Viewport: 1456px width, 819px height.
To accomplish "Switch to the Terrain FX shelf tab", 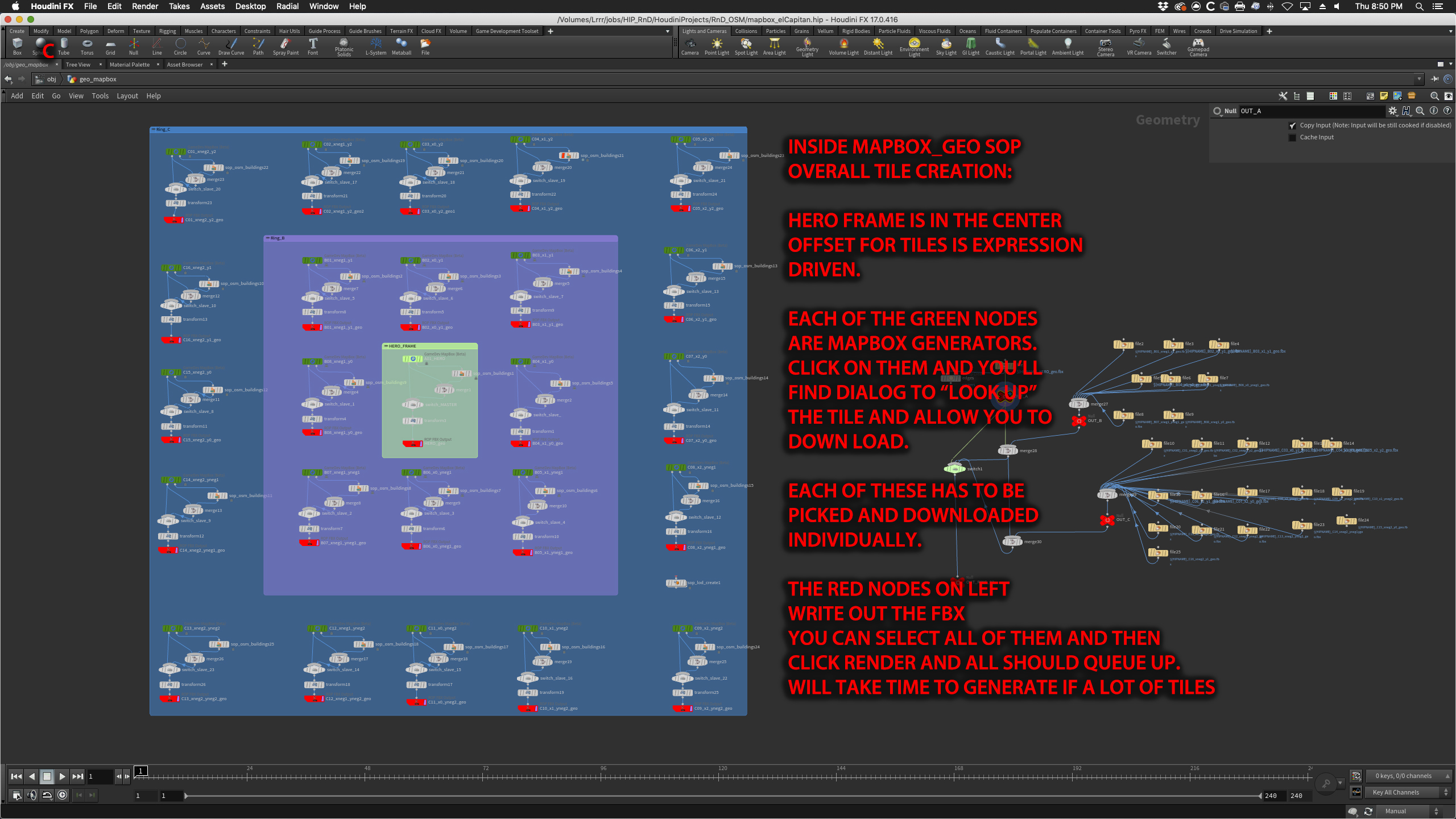I will point(402,31).
